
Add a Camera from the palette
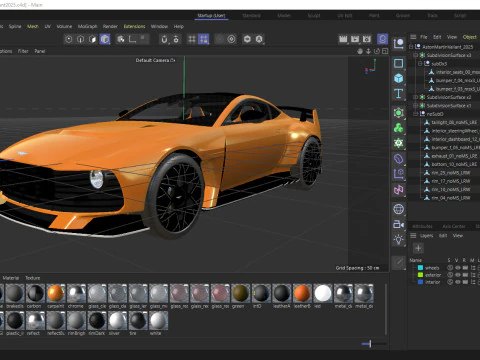[399, 224]
